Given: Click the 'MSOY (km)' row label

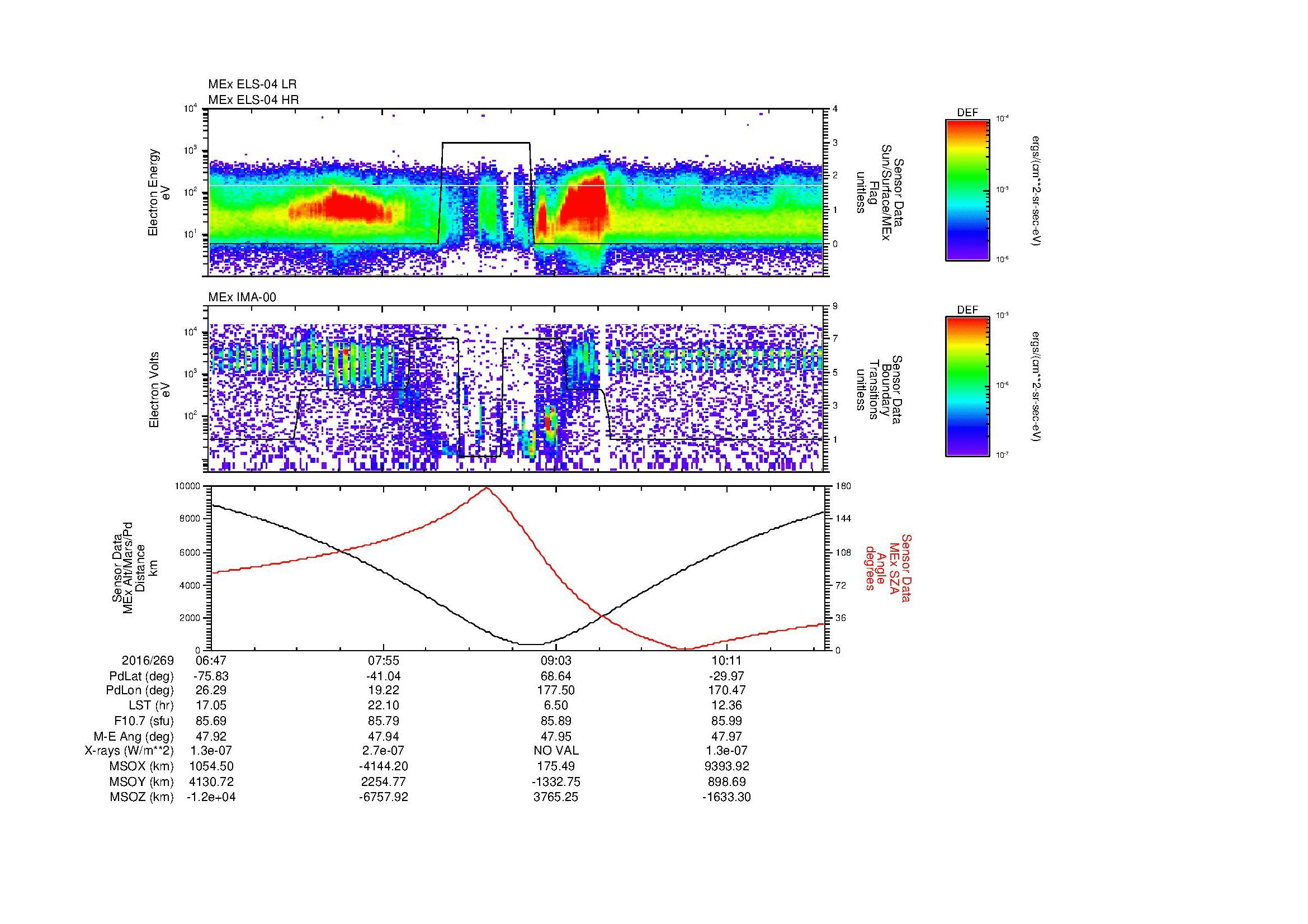Looking at the screenshot, I should tap(142, 781).
